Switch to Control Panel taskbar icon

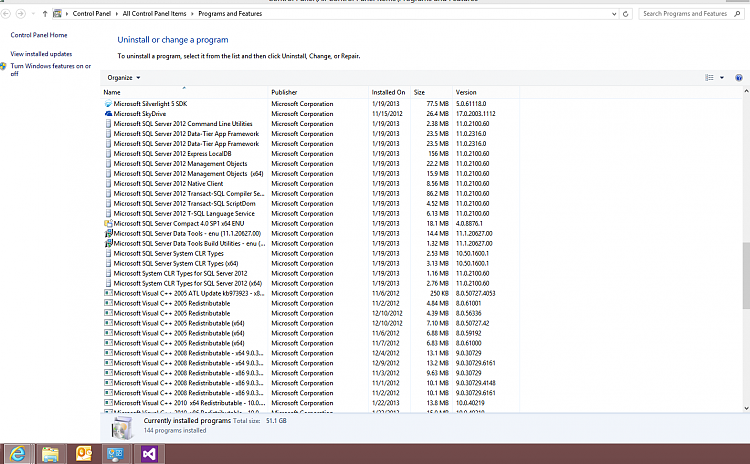(x=115, y=453)
